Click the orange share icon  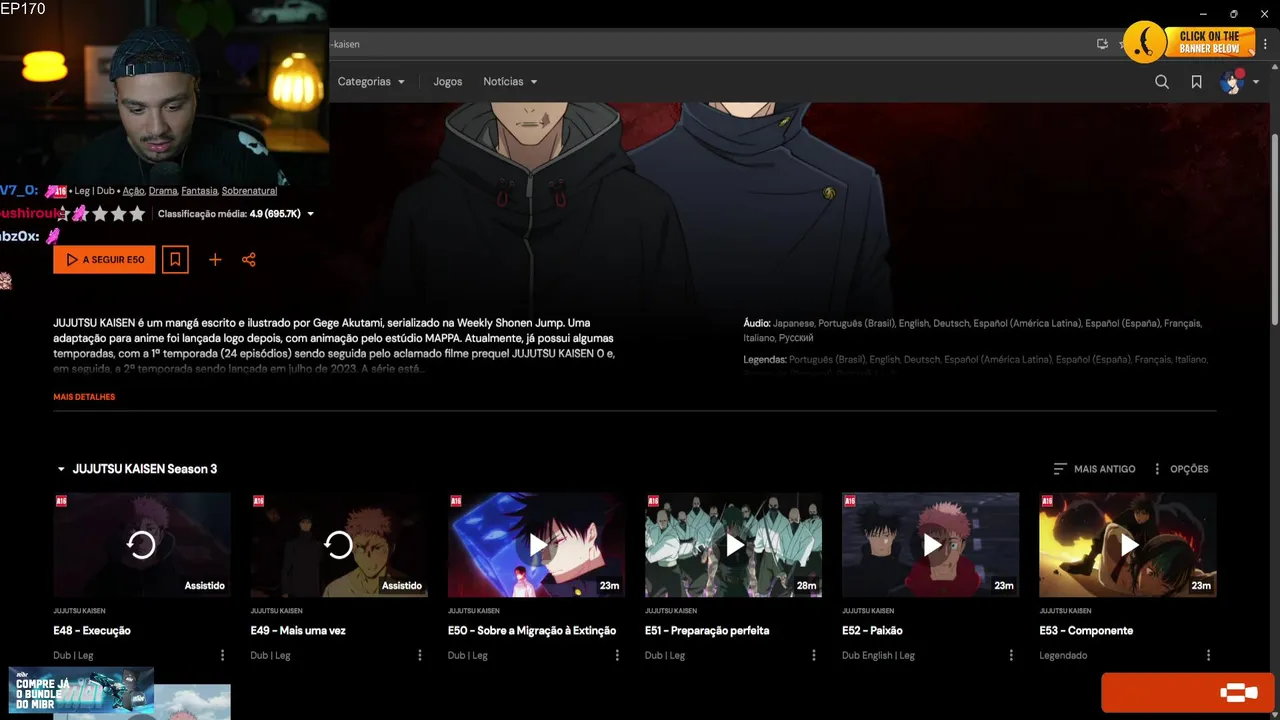click(x=249, y=260)
